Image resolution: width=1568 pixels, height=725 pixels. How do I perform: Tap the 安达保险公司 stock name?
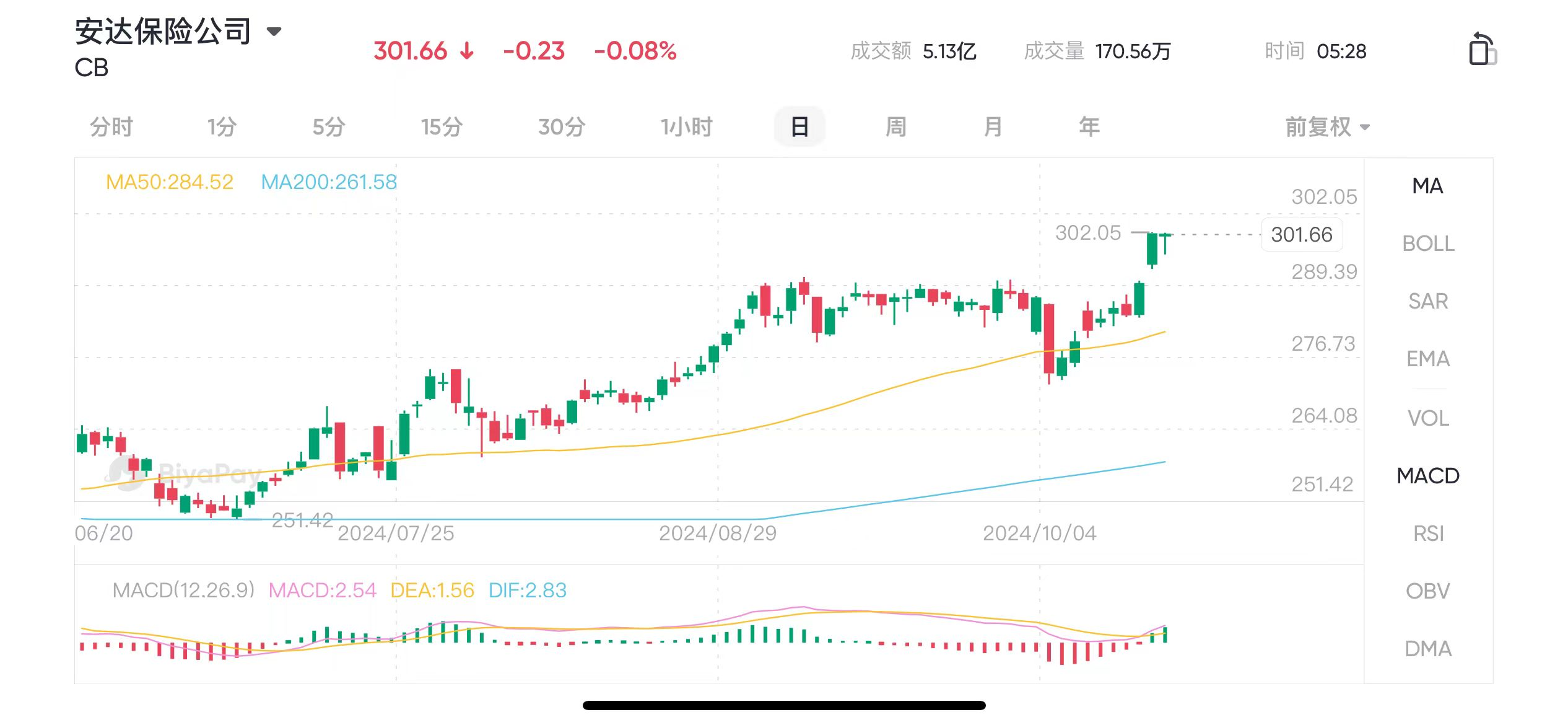tap(163, 31)
